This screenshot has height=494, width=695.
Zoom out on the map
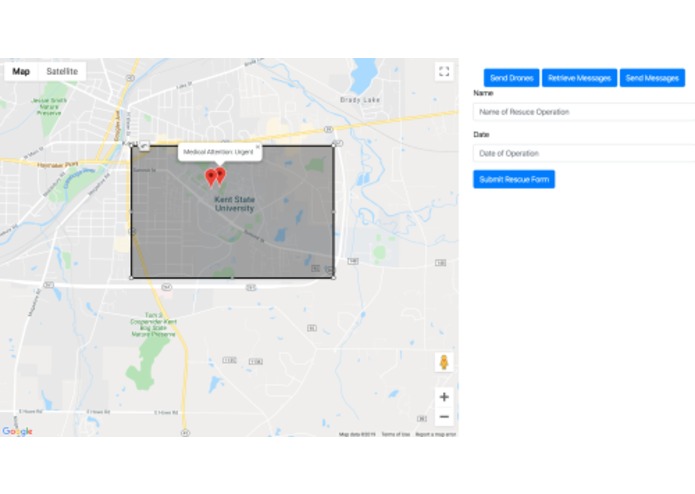pos(444,416)
